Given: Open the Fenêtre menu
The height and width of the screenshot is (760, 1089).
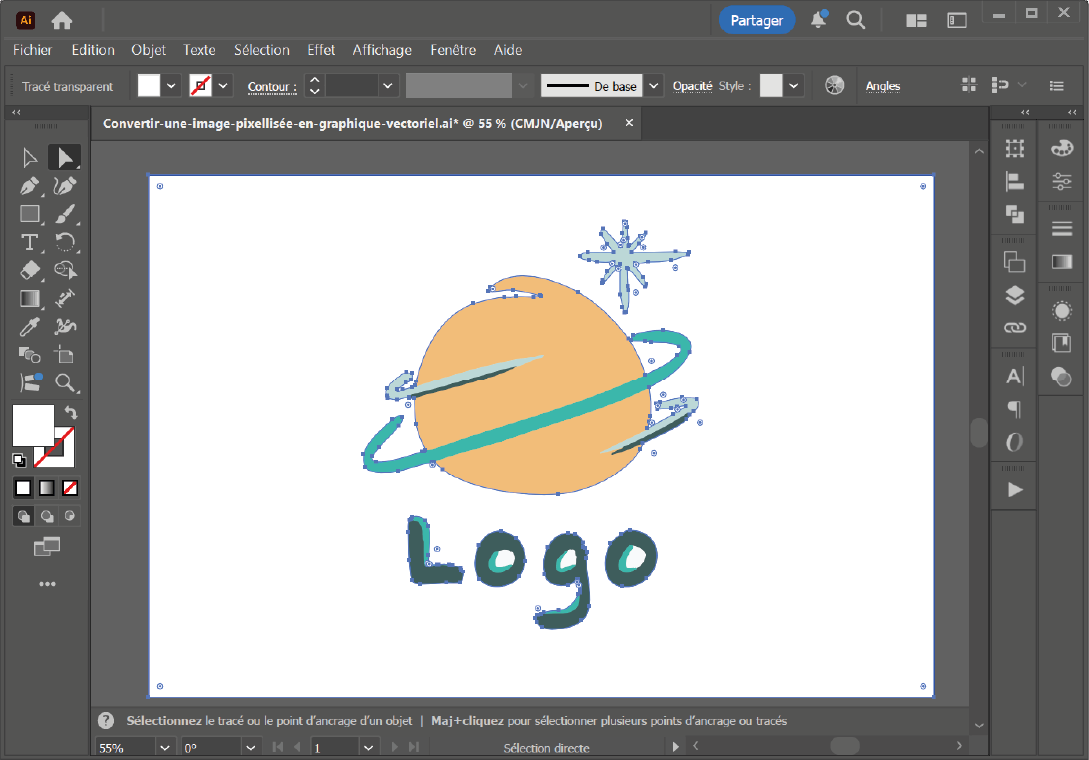Looking at the screenshot, I should pos(453,50).
